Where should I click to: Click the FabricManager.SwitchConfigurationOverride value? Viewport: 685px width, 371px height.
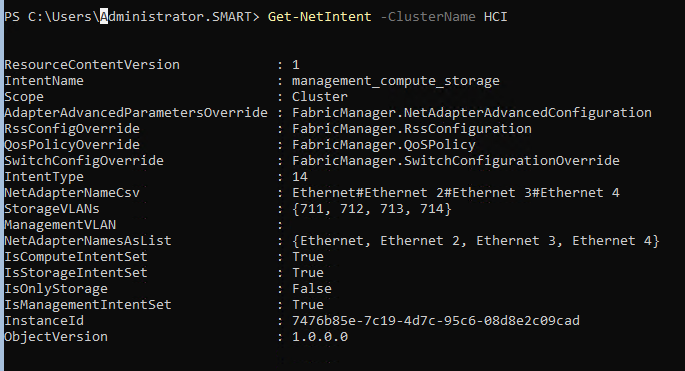click(x=456, y=161)
